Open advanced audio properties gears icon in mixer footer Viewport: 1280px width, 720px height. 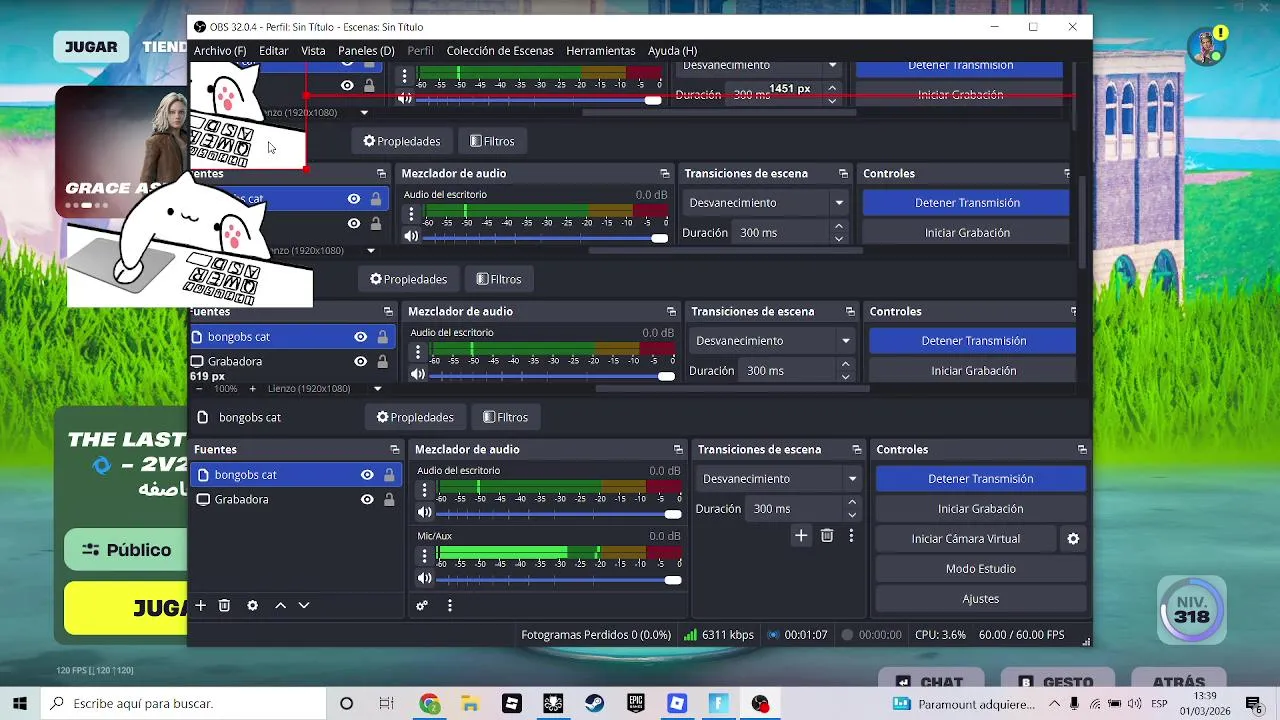[x=422, y=605]
